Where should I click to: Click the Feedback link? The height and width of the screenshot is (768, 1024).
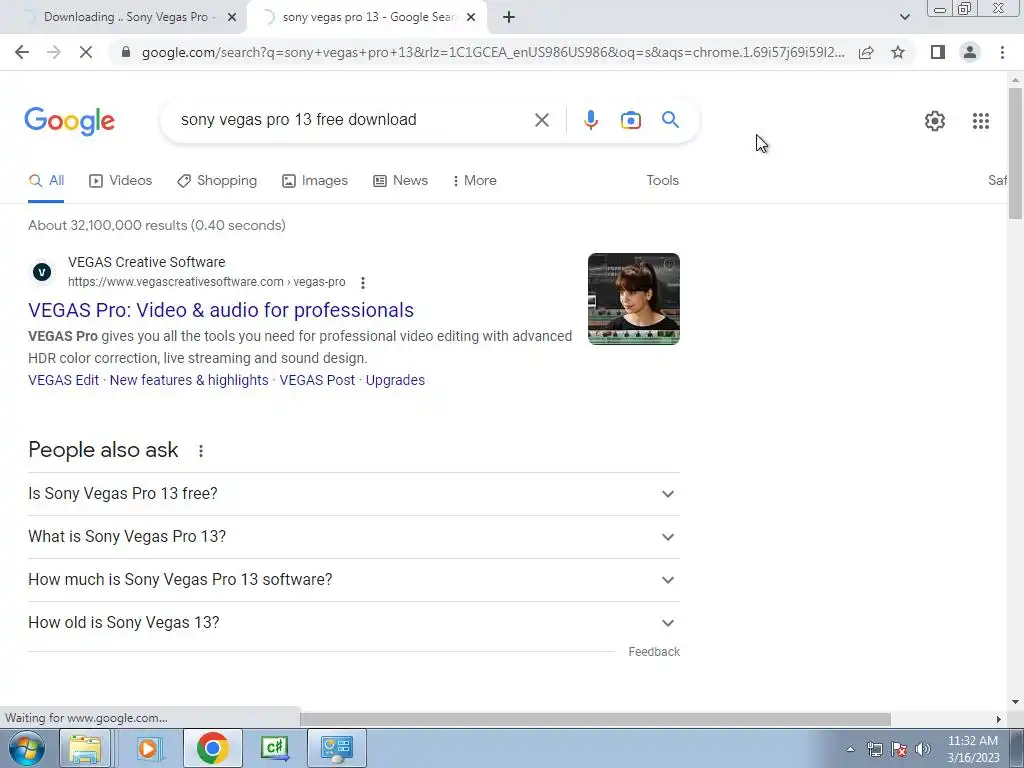coord(654,652)
